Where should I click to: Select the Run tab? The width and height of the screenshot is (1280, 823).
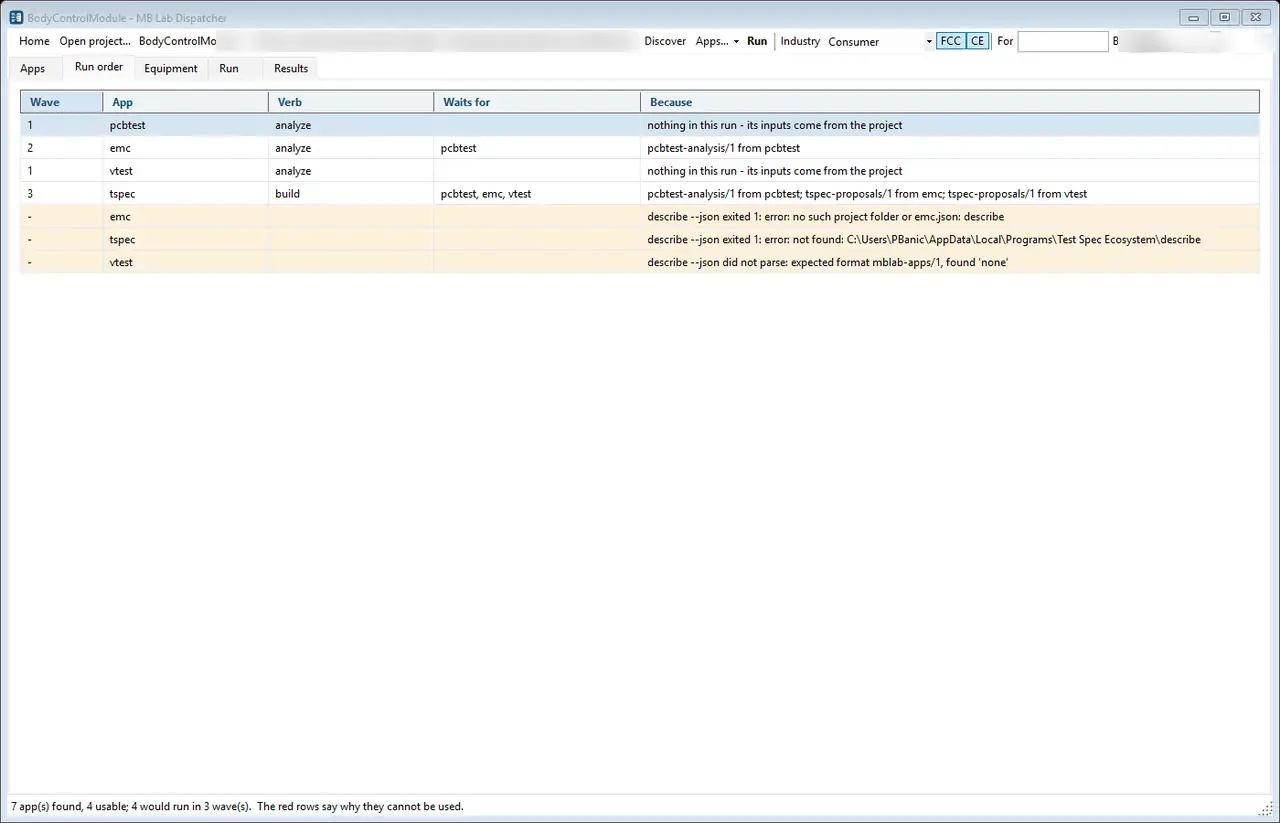[x=229, y=68]
